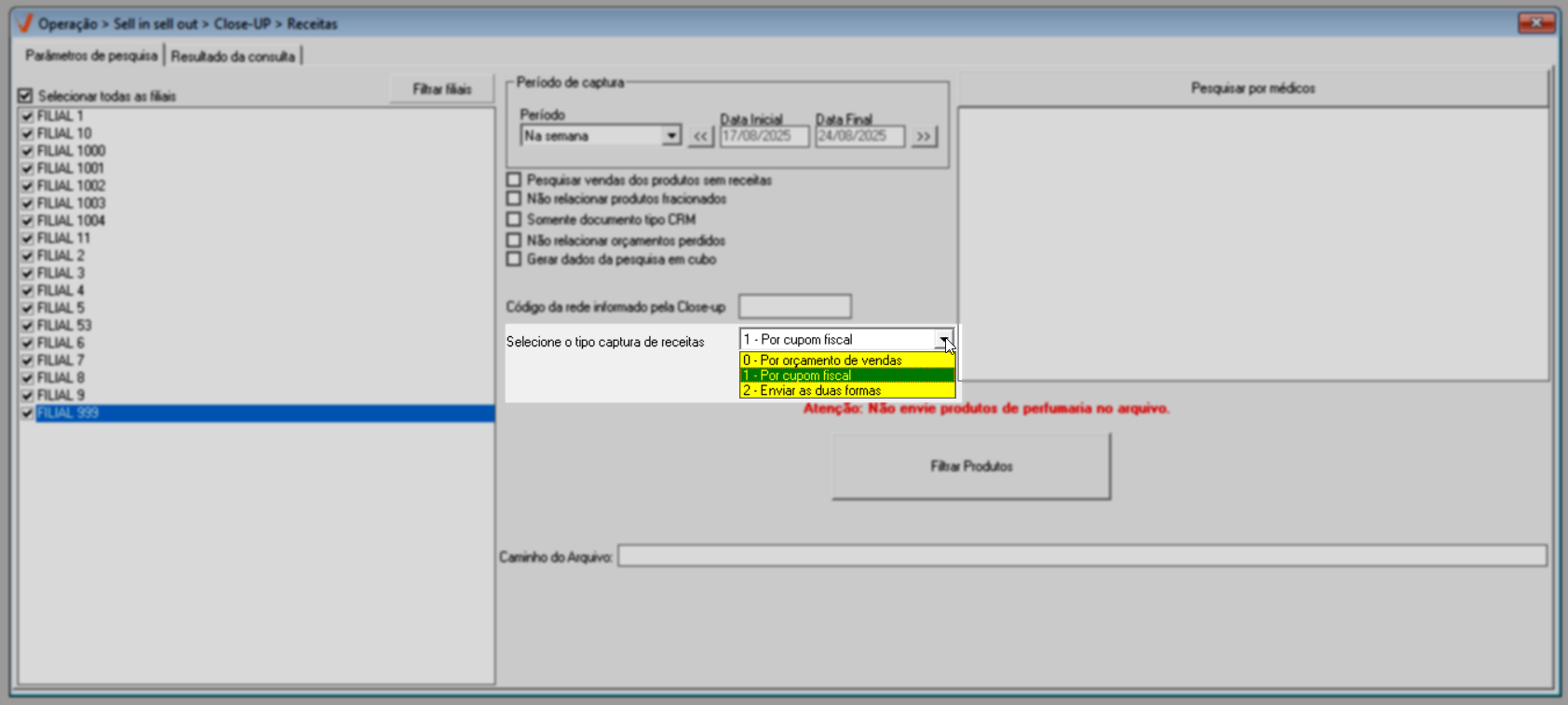Toggle the FILIAL 6 checkbox
Screen dimensions: 1568x705
click(27, 344)
